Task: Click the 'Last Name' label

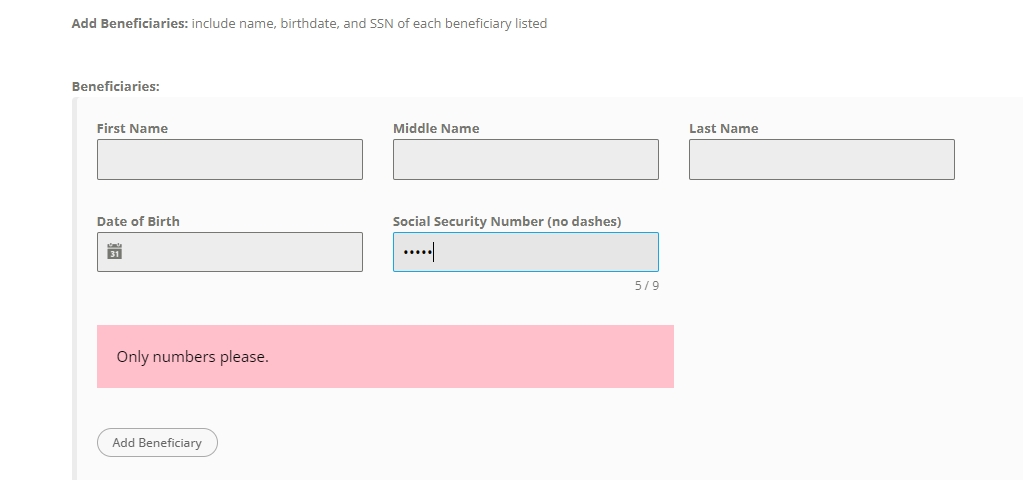Action: (724, 128)
